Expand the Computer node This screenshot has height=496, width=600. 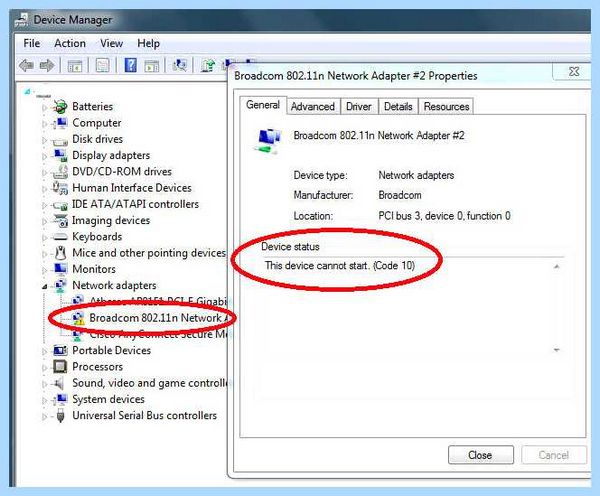tap(44, 124)
